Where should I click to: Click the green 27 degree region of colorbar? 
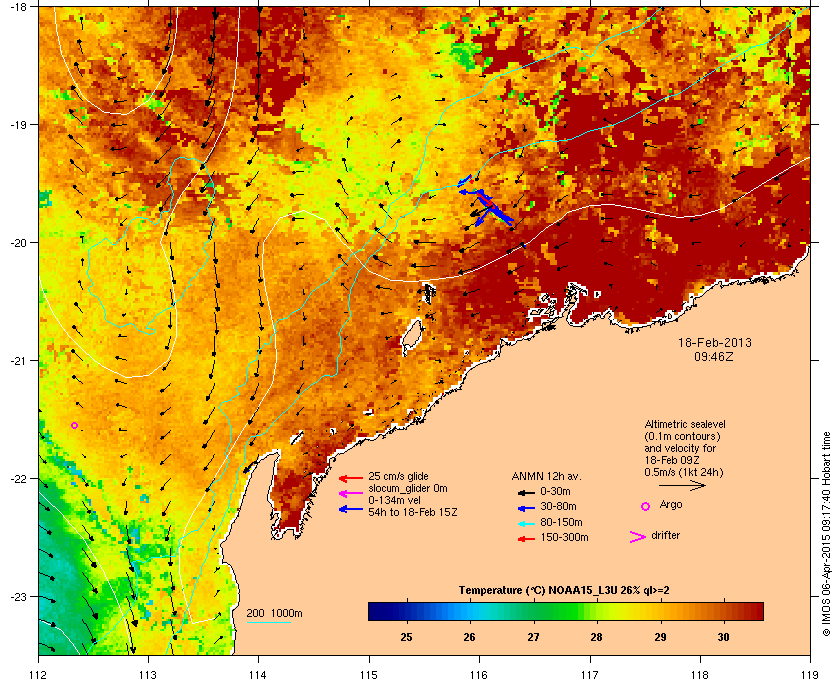pos(533,611)
